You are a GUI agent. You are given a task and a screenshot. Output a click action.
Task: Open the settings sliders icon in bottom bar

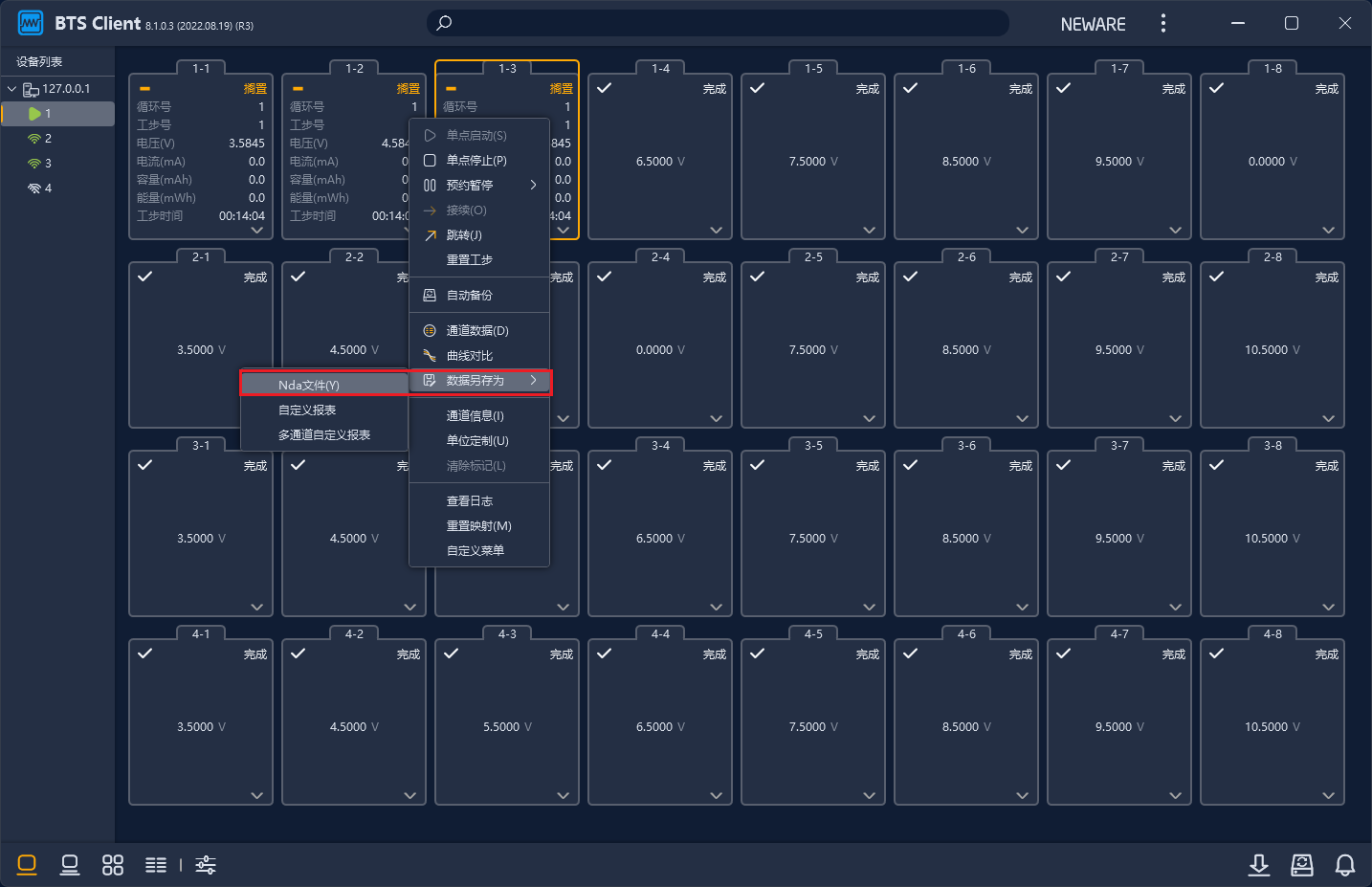[x=206, y=865]
